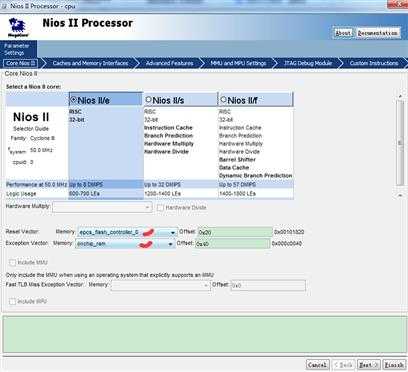Image resolution: width=408 pixels, height=372 pixels.
Task: Click the 'Up to 57 DMIPS' performance value
Action: [x=237, y=184]
